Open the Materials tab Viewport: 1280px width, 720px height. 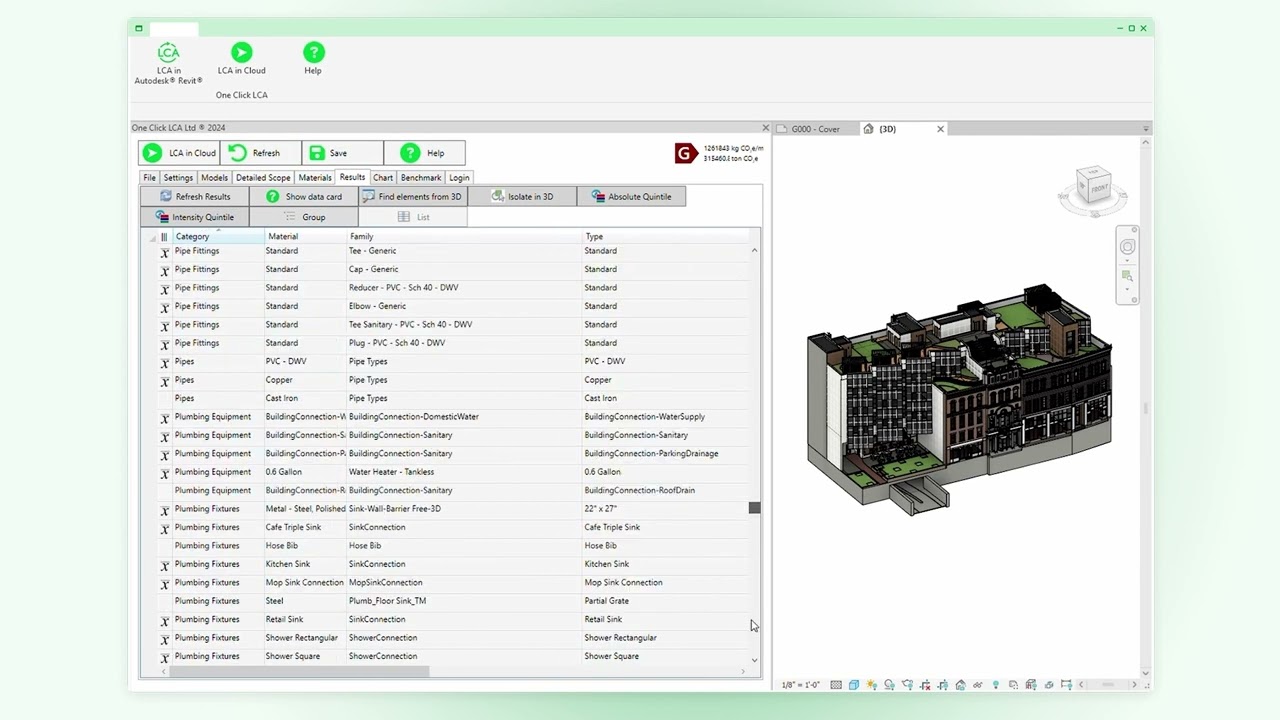[315, 177]
